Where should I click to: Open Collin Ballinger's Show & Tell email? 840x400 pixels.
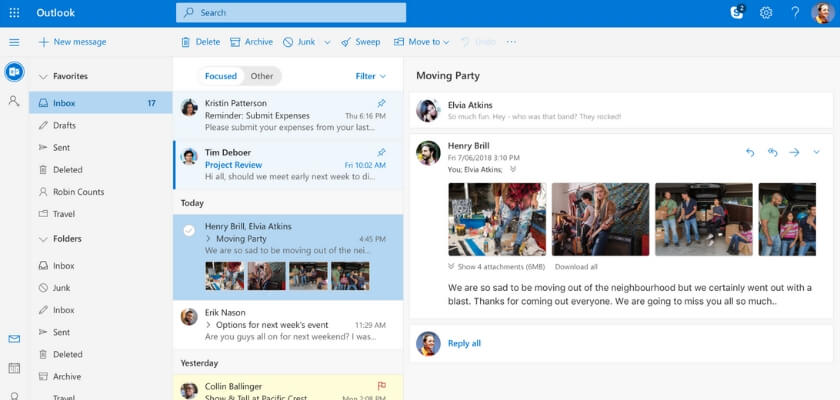288,387
